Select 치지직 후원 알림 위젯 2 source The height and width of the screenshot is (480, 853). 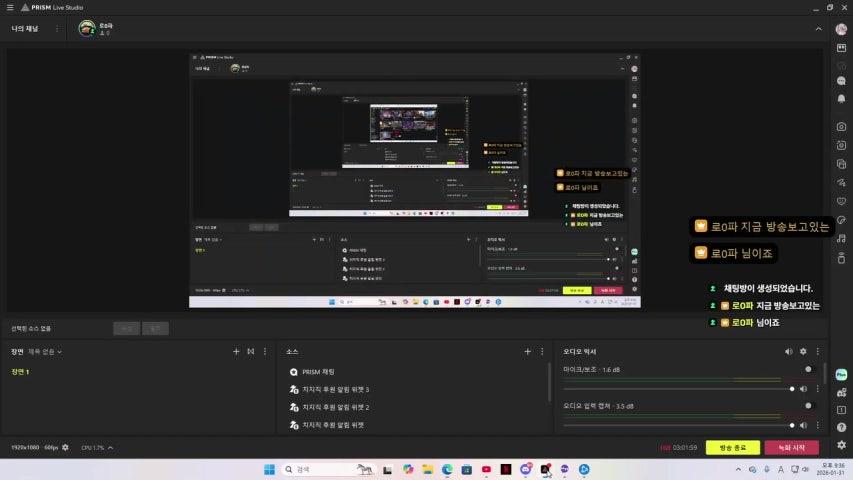(416, 407)
